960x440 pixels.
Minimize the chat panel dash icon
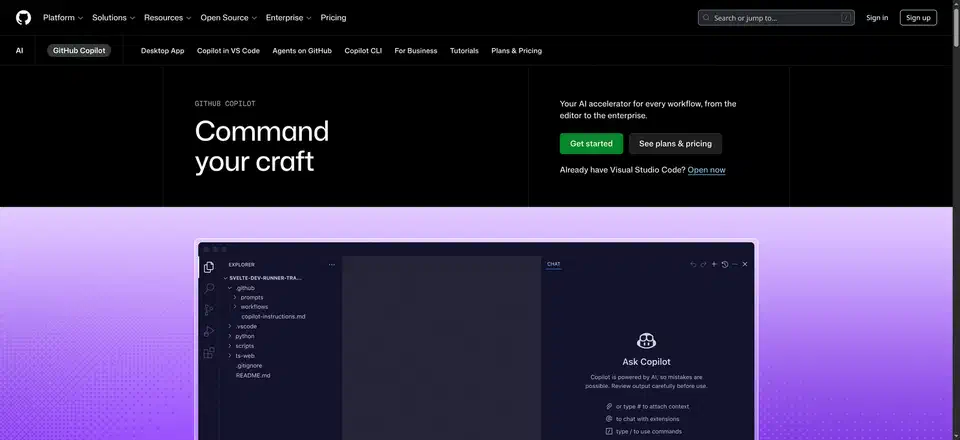(735, 264)
